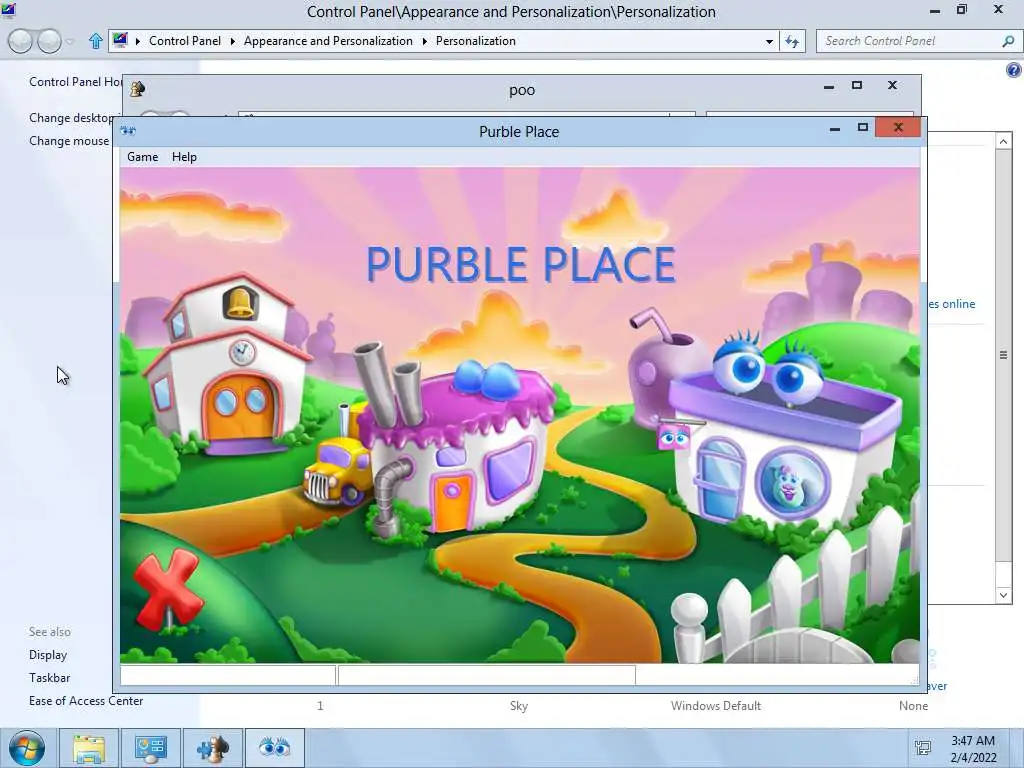The image size is (1024, 768).
Task: Open Change mouse pointers link
Action: pos(69,140)
